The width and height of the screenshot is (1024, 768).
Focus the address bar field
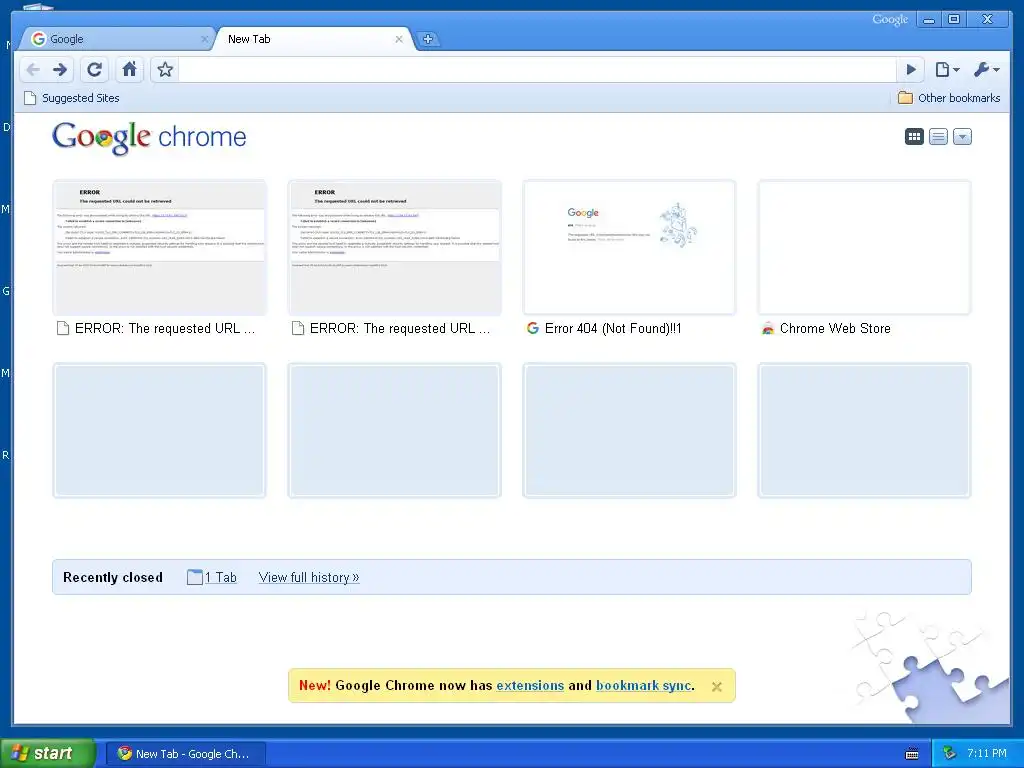point(537,69)
